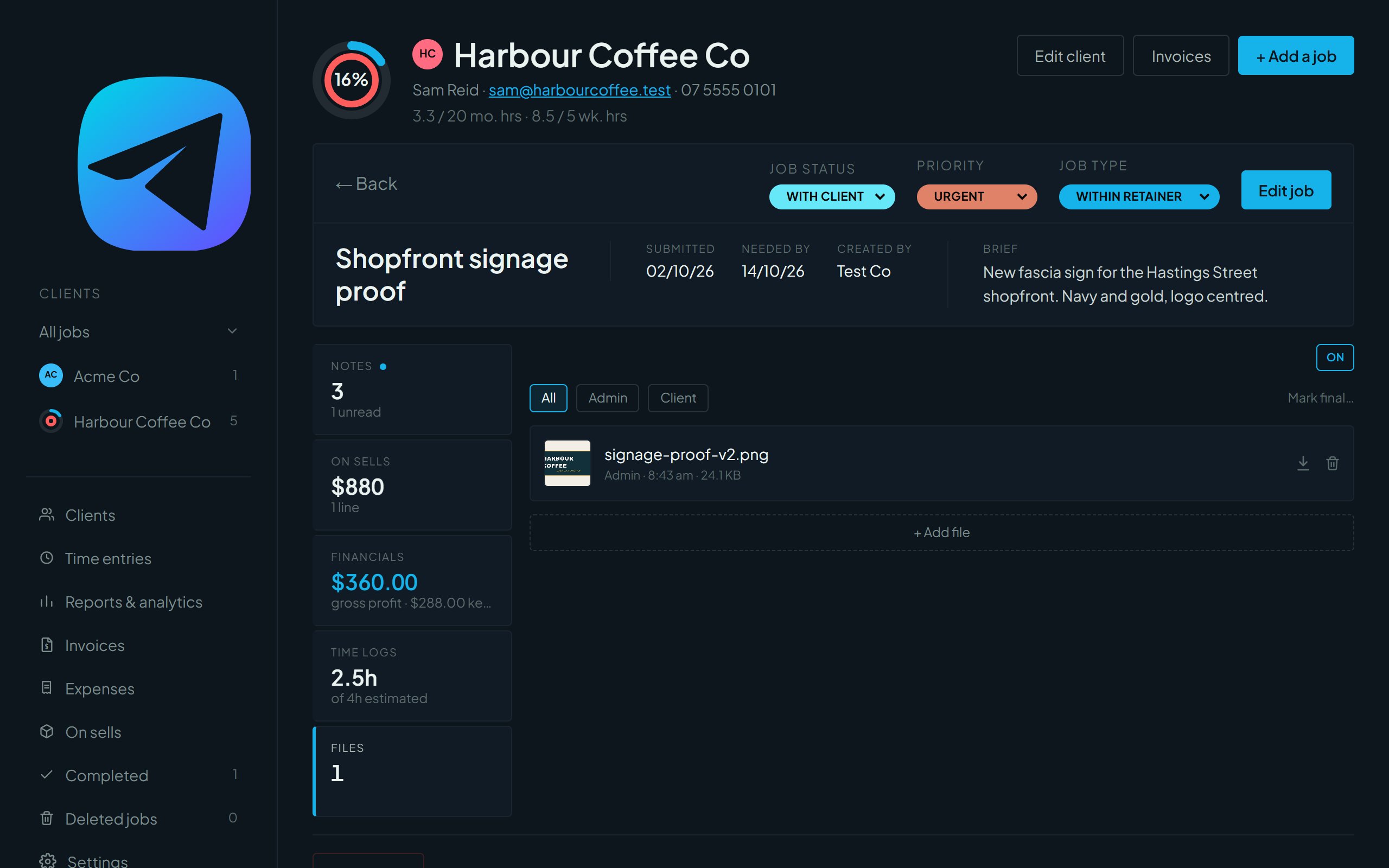Go to Expenses in the sidebar
The image size is (1389, 868).
(x=99, y=688)
